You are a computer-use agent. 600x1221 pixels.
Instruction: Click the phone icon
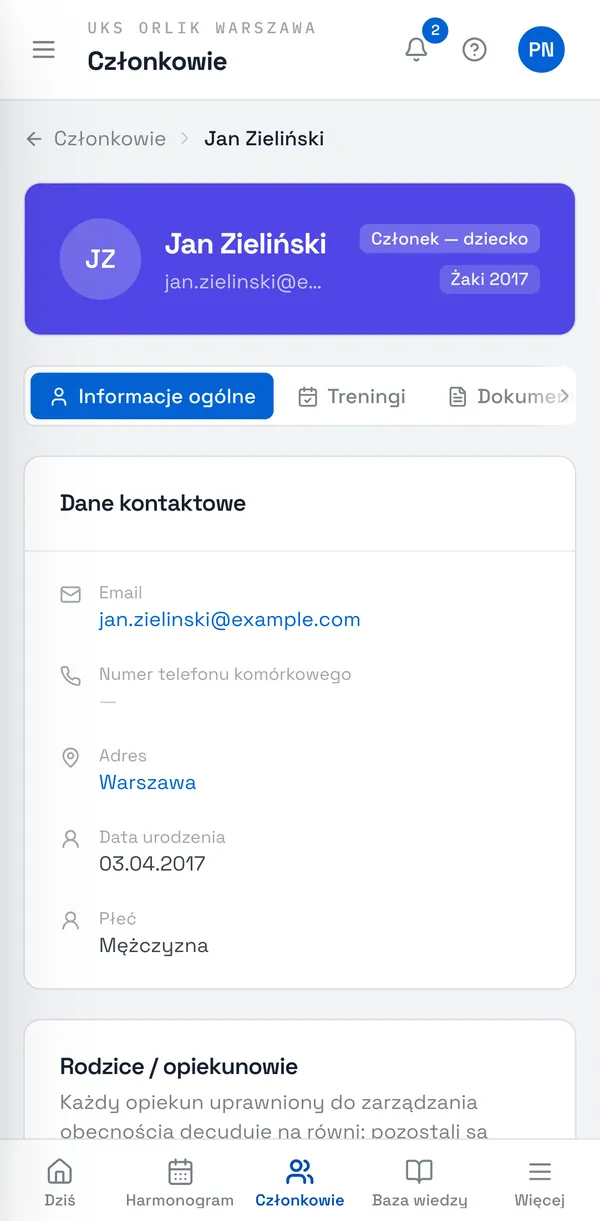pyautogui.click(x=70, y=676)
